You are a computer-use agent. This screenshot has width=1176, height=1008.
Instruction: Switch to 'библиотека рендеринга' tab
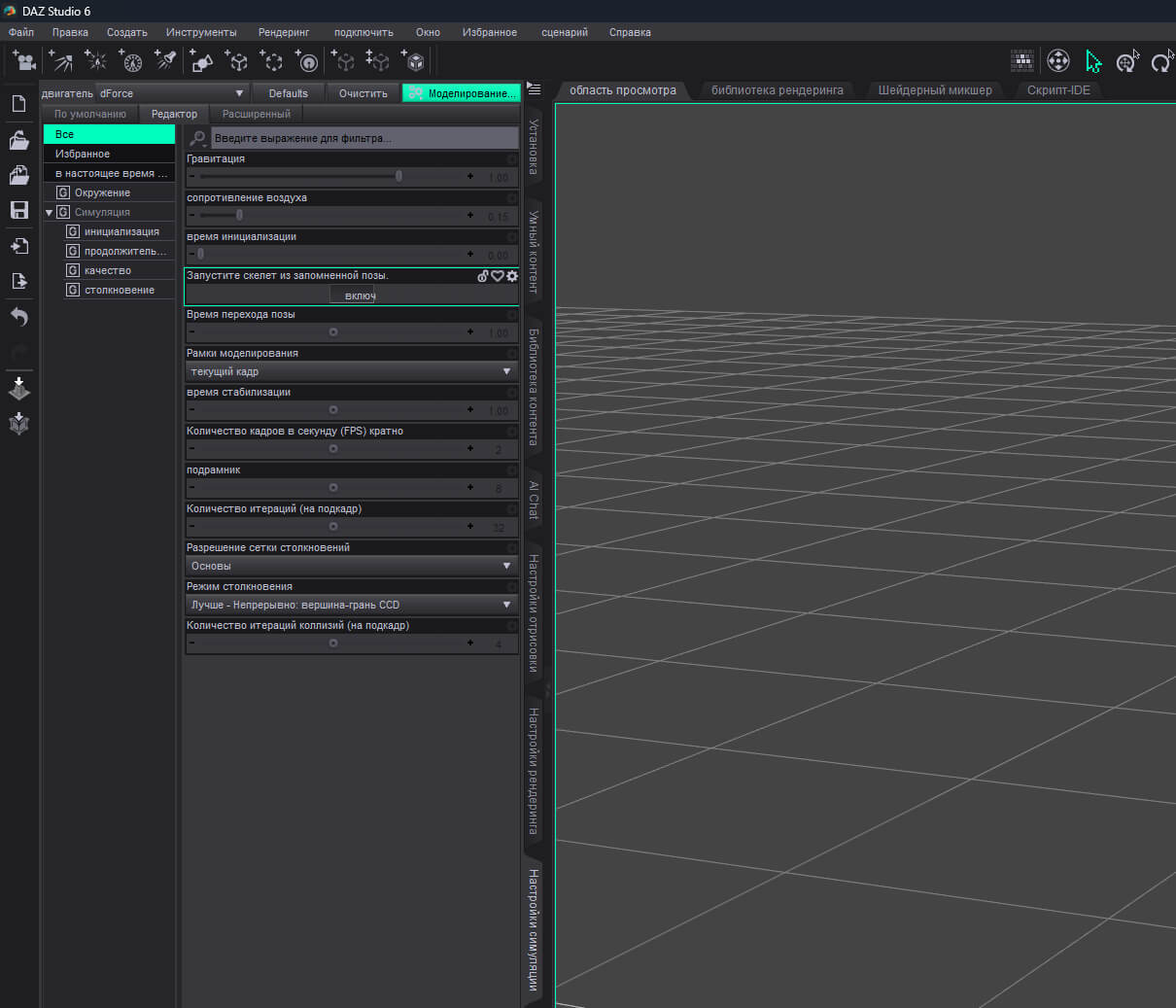coord(778,90)
